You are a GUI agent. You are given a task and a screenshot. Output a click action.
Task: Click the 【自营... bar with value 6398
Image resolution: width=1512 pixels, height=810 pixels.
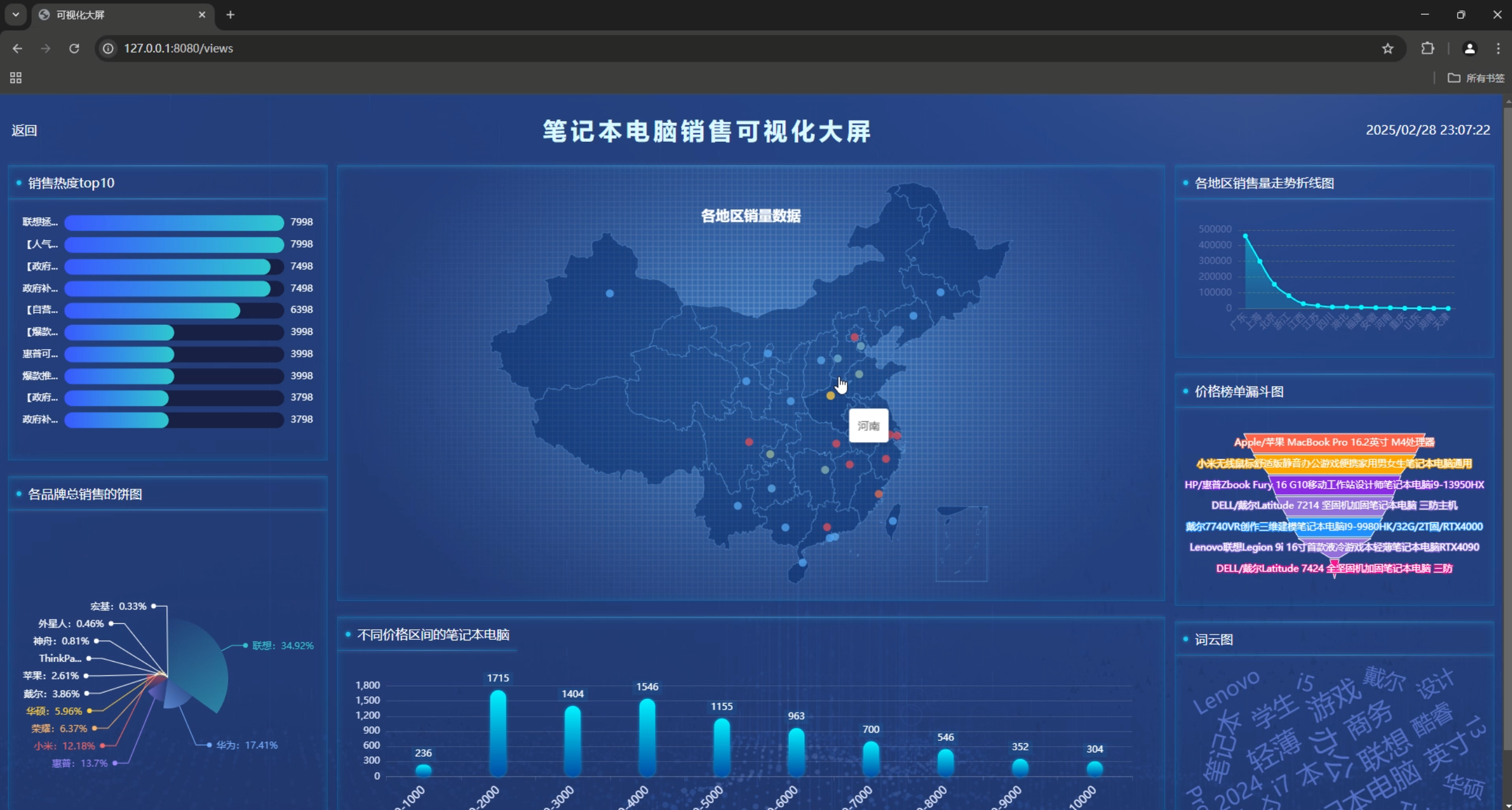152,310
